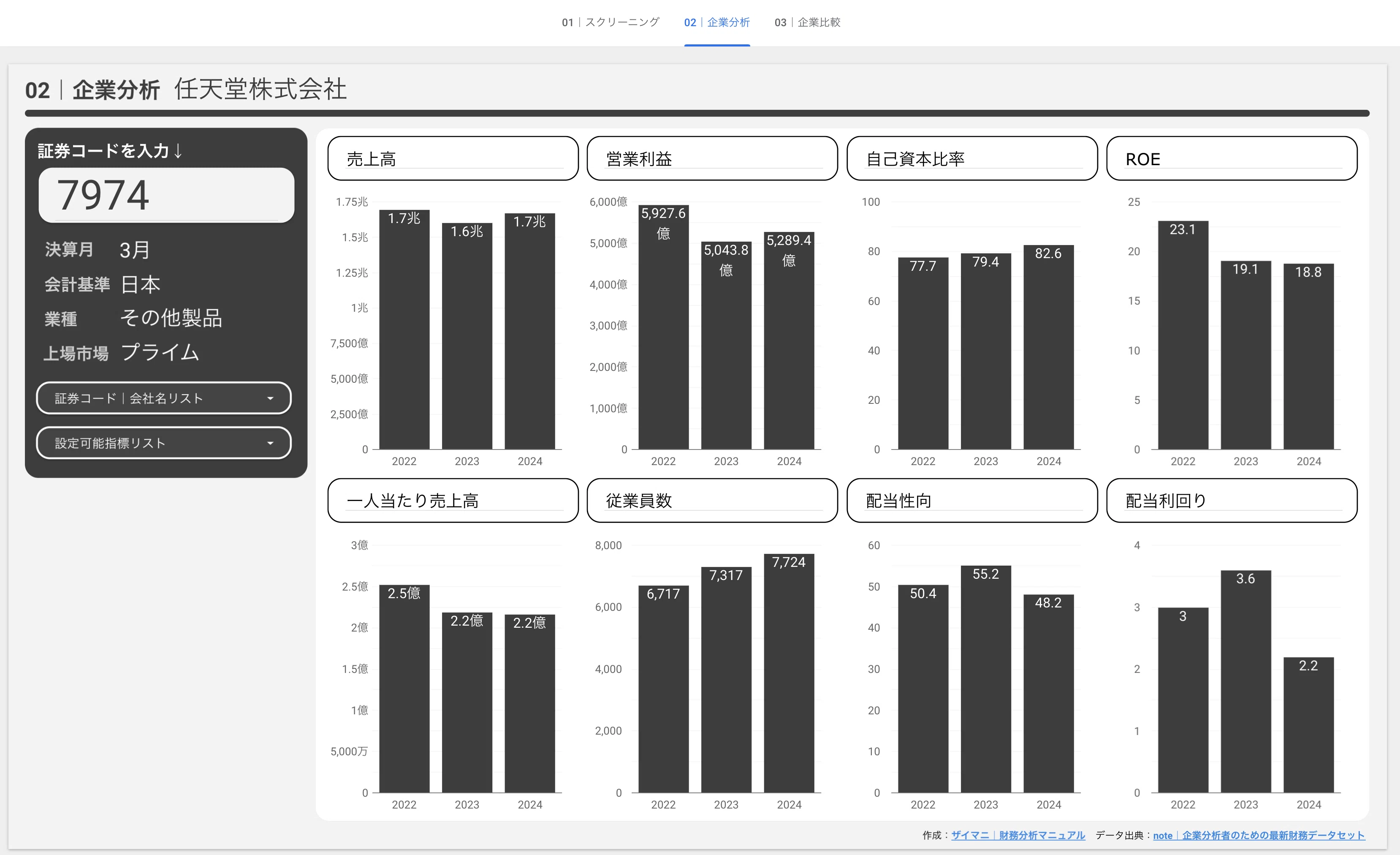Switch to the 01 スクリーニング tab

tap(610, 23)
